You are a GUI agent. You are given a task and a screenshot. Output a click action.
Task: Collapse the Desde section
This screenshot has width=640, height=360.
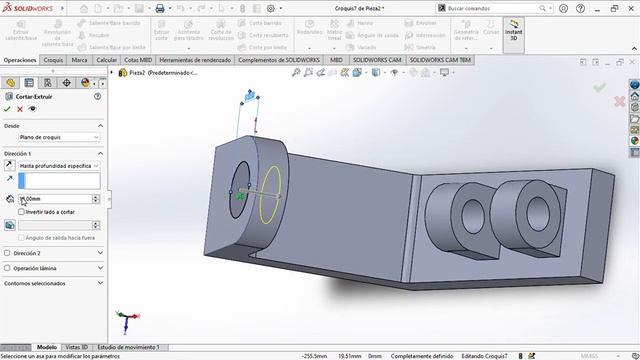point(100,126)
